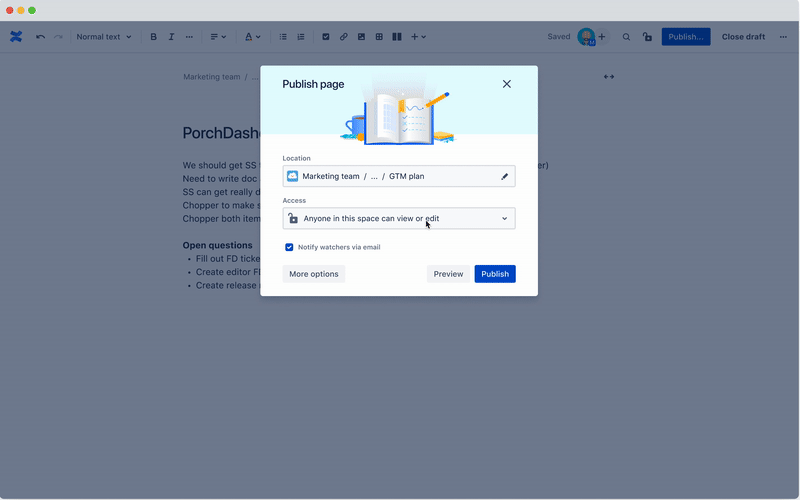Toggle italic formatting
This screenshot has height=500, width=800.
tap(171, 37)
